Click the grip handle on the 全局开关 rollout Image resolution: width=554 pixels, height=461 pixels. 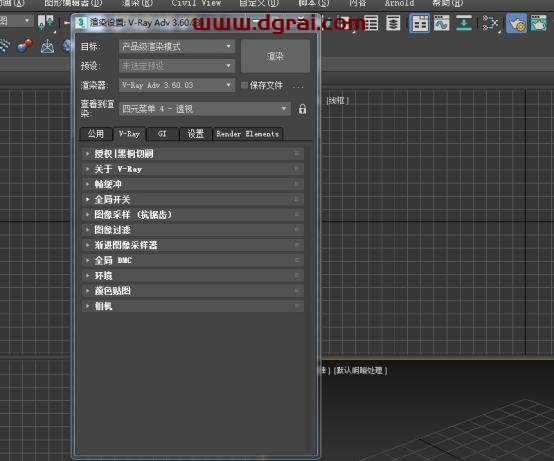296,200
